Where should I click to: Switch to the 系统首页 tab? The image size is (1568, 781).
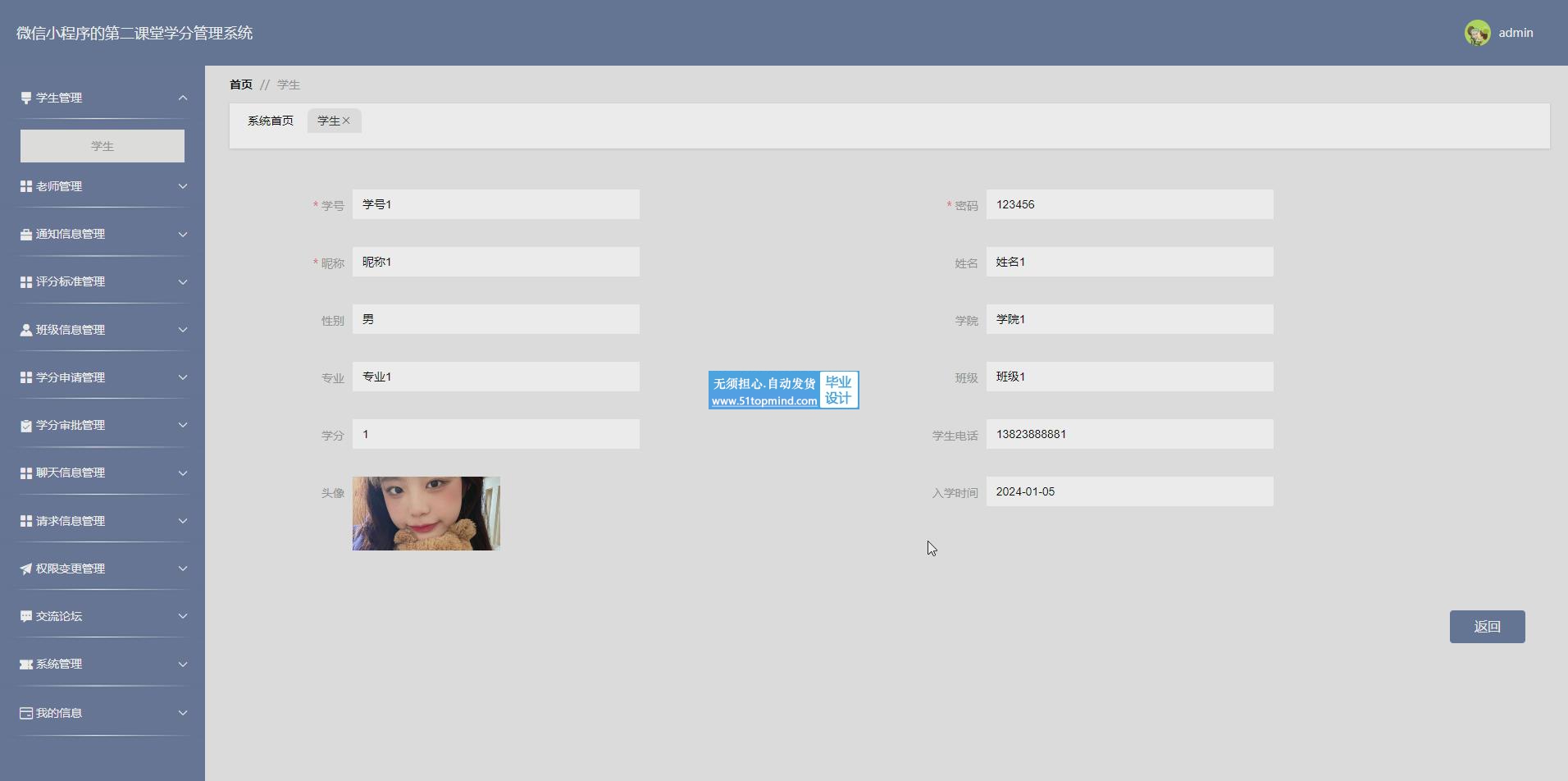pyautogui.click(x=271, y=121)
